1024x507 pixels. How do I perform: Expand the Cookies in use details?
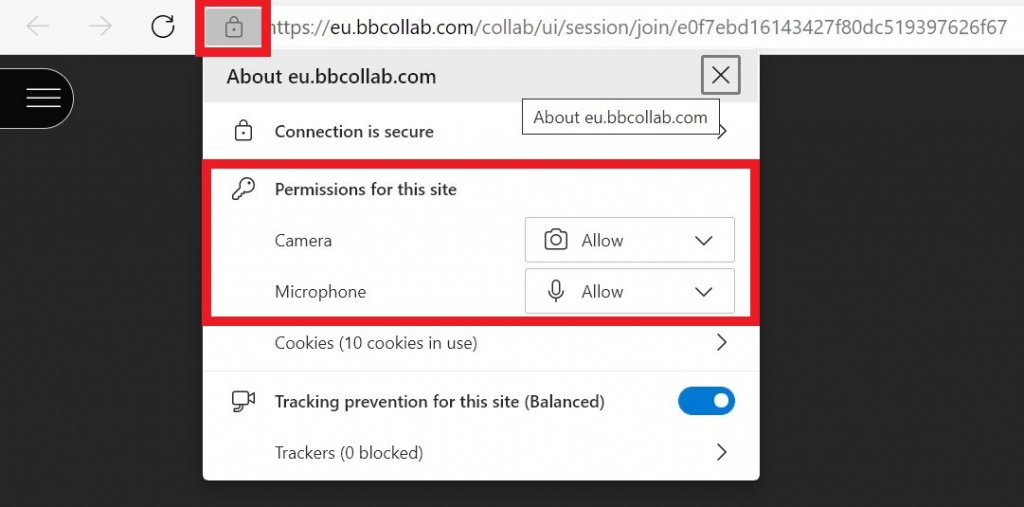click(x=721, y=342)
